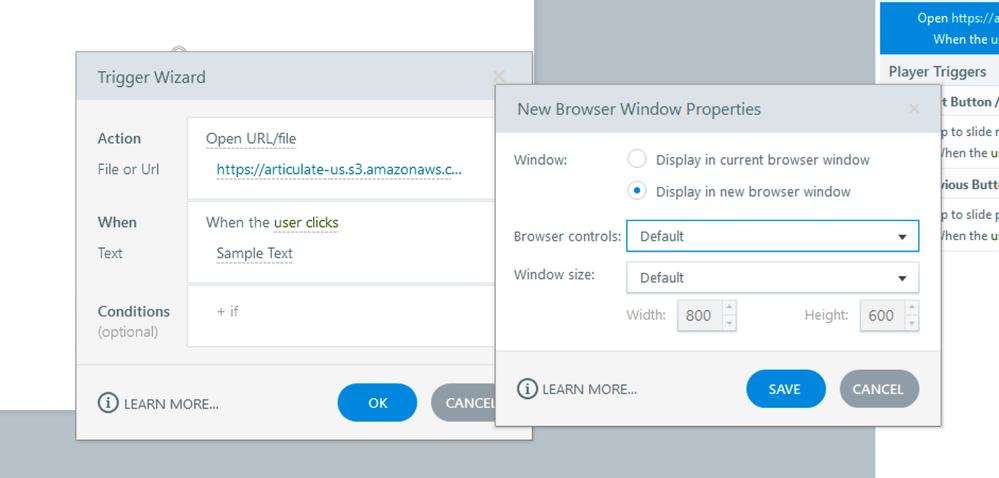Open the Browser controls dropdown
This screenshot has width=999, height=478.
coord(772,237)
